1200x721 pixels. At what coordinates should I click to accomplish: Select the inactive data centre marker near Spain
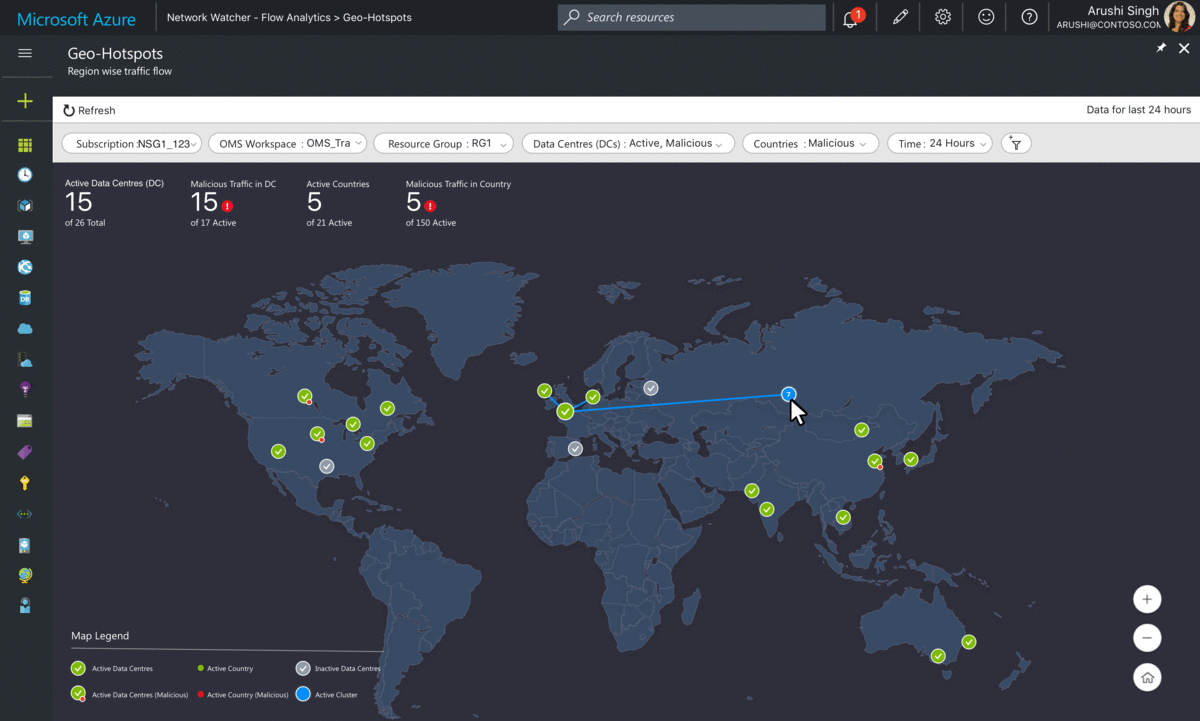coord(575,449)
